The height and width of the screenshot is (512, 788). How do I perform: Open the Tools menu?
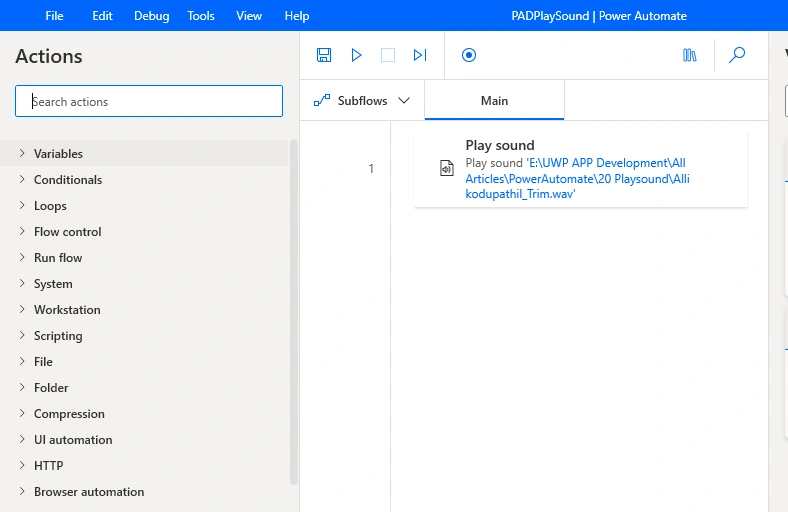coord(201,16)
